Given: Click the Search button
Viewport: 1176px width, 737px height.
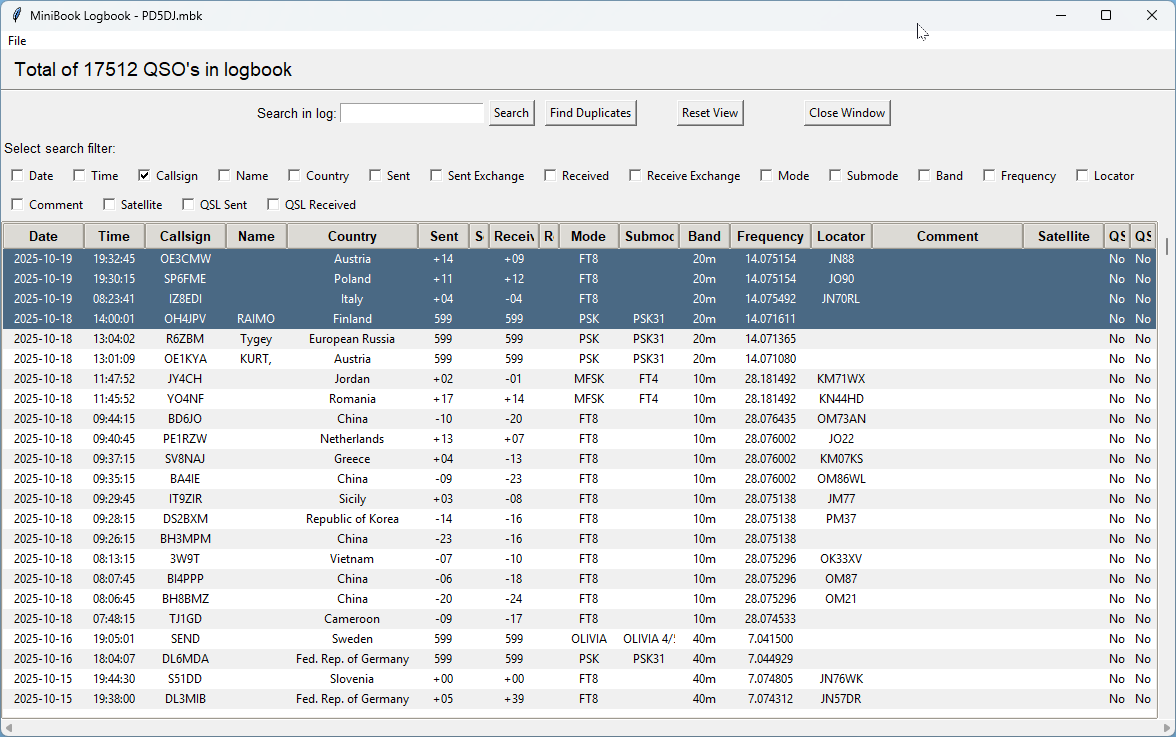Looking at the screenshot, I should coord(511,113).
